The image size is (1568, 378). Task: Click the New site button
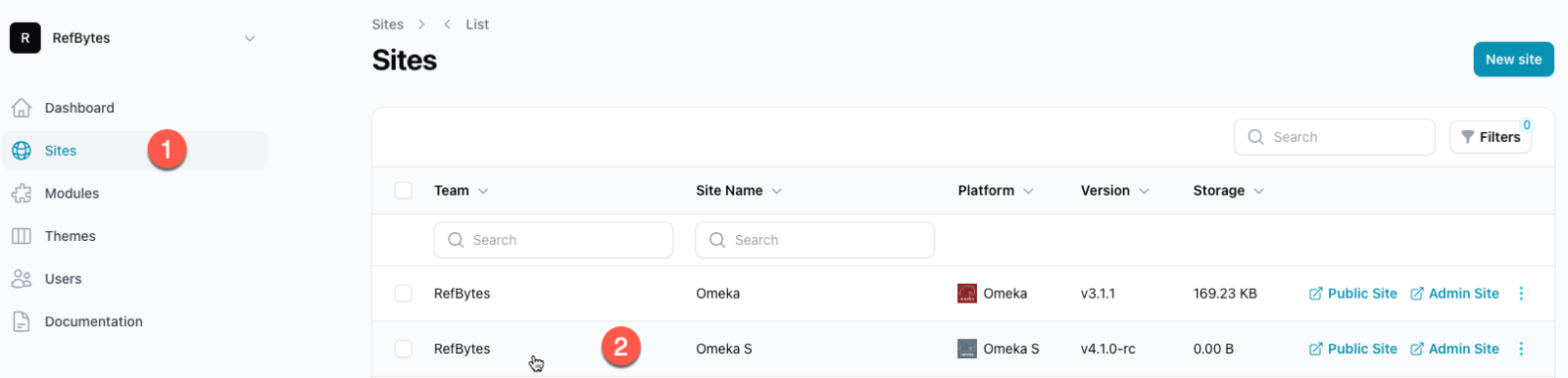point(1513,60)
